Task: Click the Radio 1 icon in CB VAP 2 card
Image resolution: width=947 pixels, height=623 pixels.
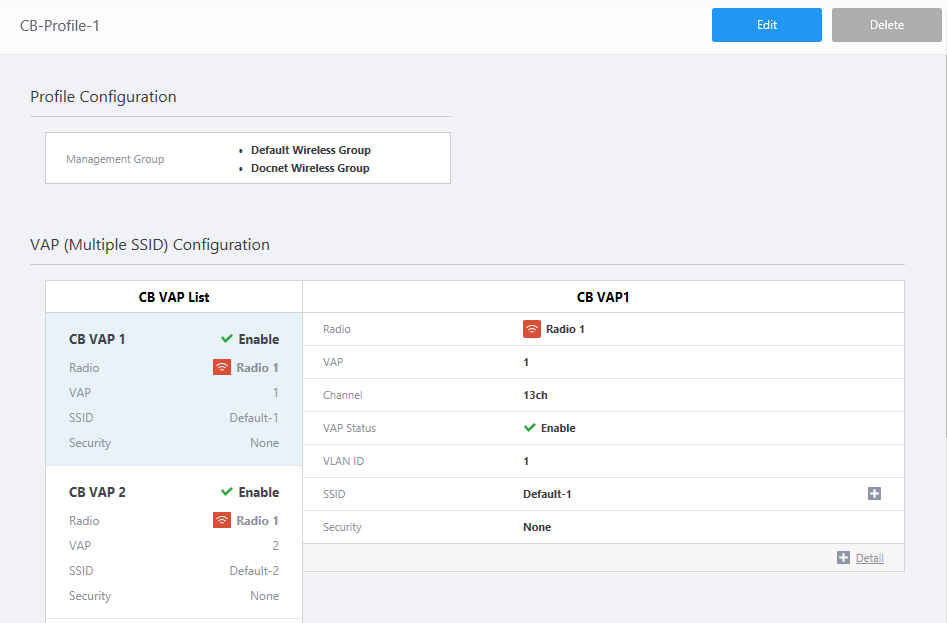Action: tap(222, 520)
